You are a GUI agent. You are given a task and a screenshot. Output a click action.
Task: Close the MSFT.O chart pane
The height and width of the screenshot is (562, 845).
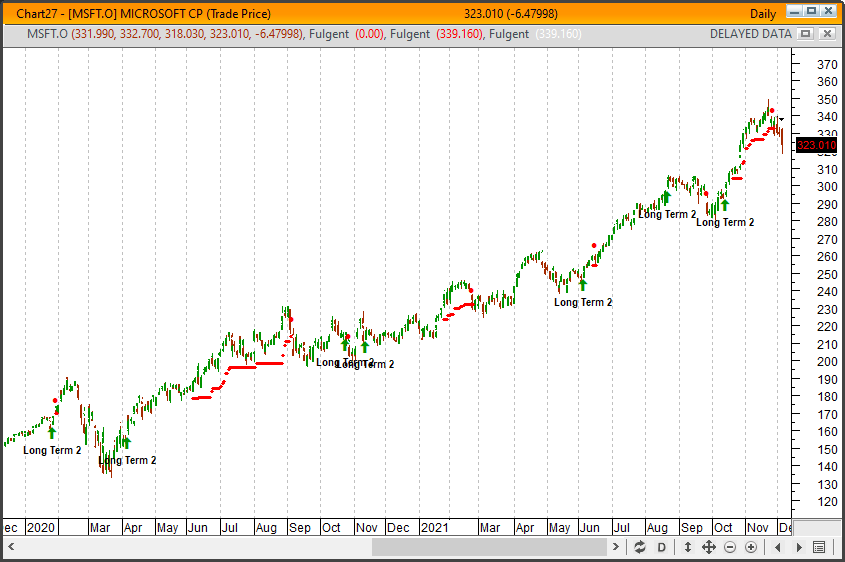pos(827,33)
